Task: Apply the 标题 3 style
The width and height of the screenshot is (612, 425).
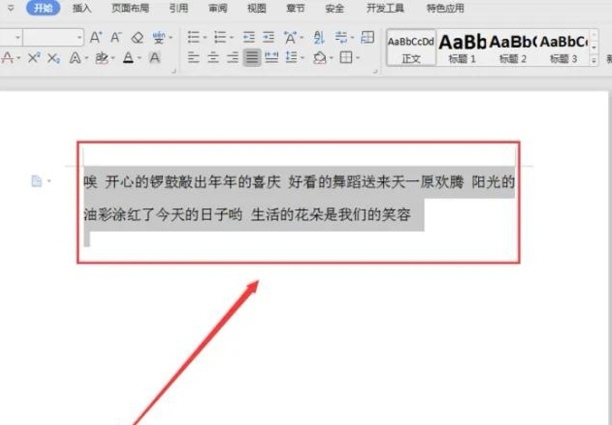Action: (564, 48)
